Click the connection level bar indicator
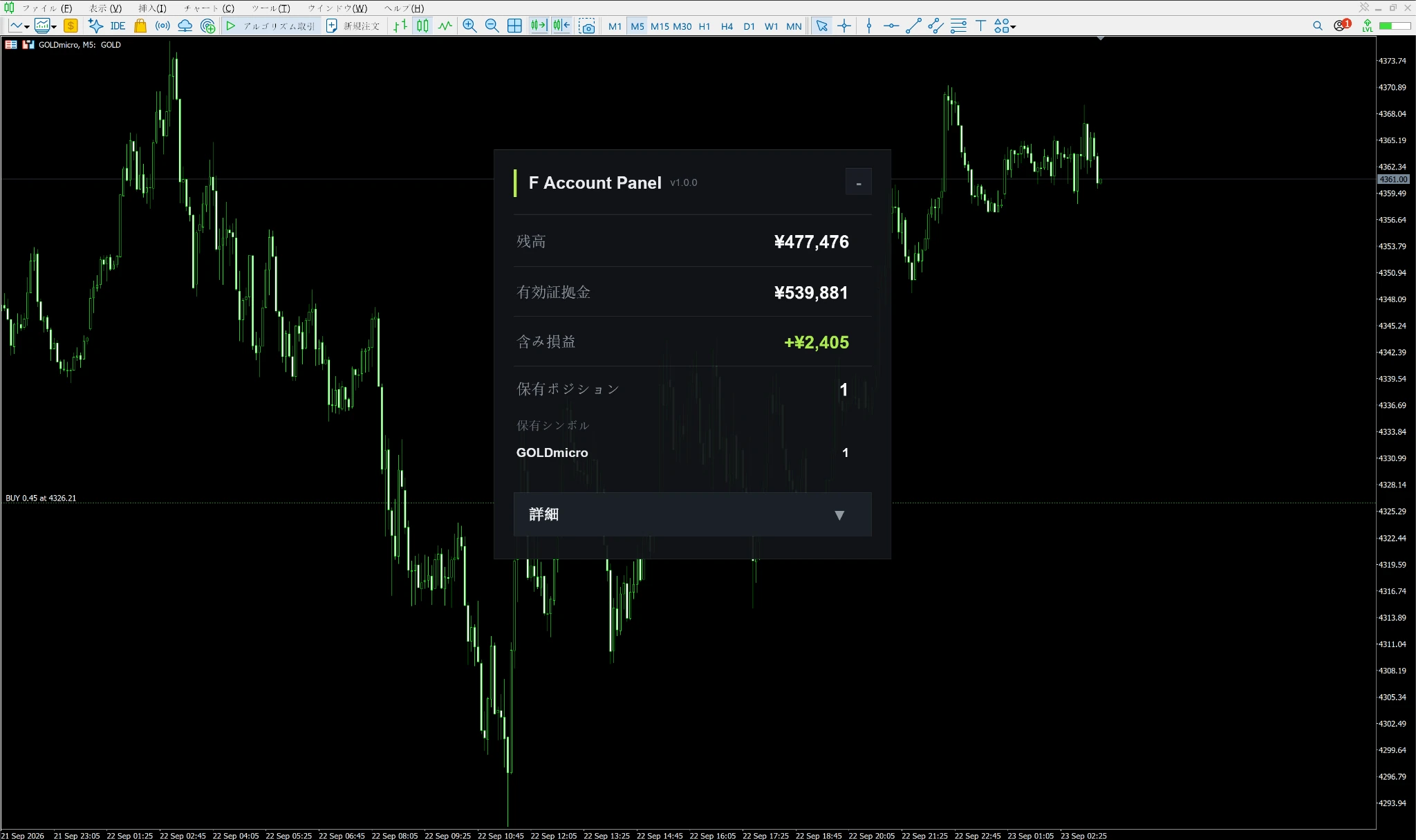Screen dimensions: 1416x840 click(1395, 26)
